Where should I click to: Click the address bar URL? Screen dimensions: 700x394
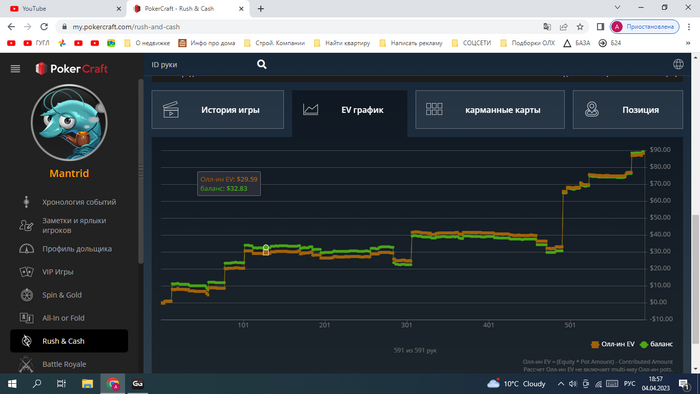pos(126,27)
